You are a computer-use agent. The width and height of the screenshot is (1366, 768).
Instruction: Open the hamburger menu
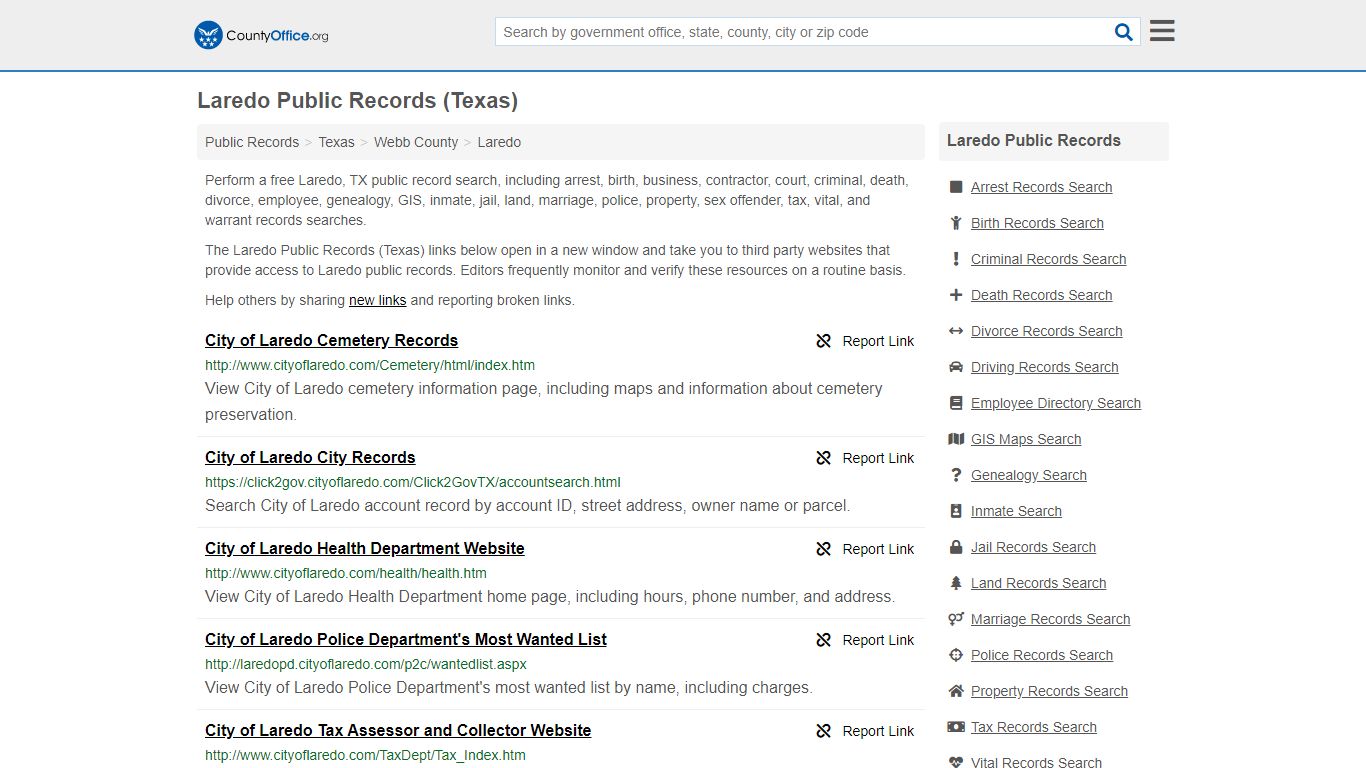(x=1162, y=31)
